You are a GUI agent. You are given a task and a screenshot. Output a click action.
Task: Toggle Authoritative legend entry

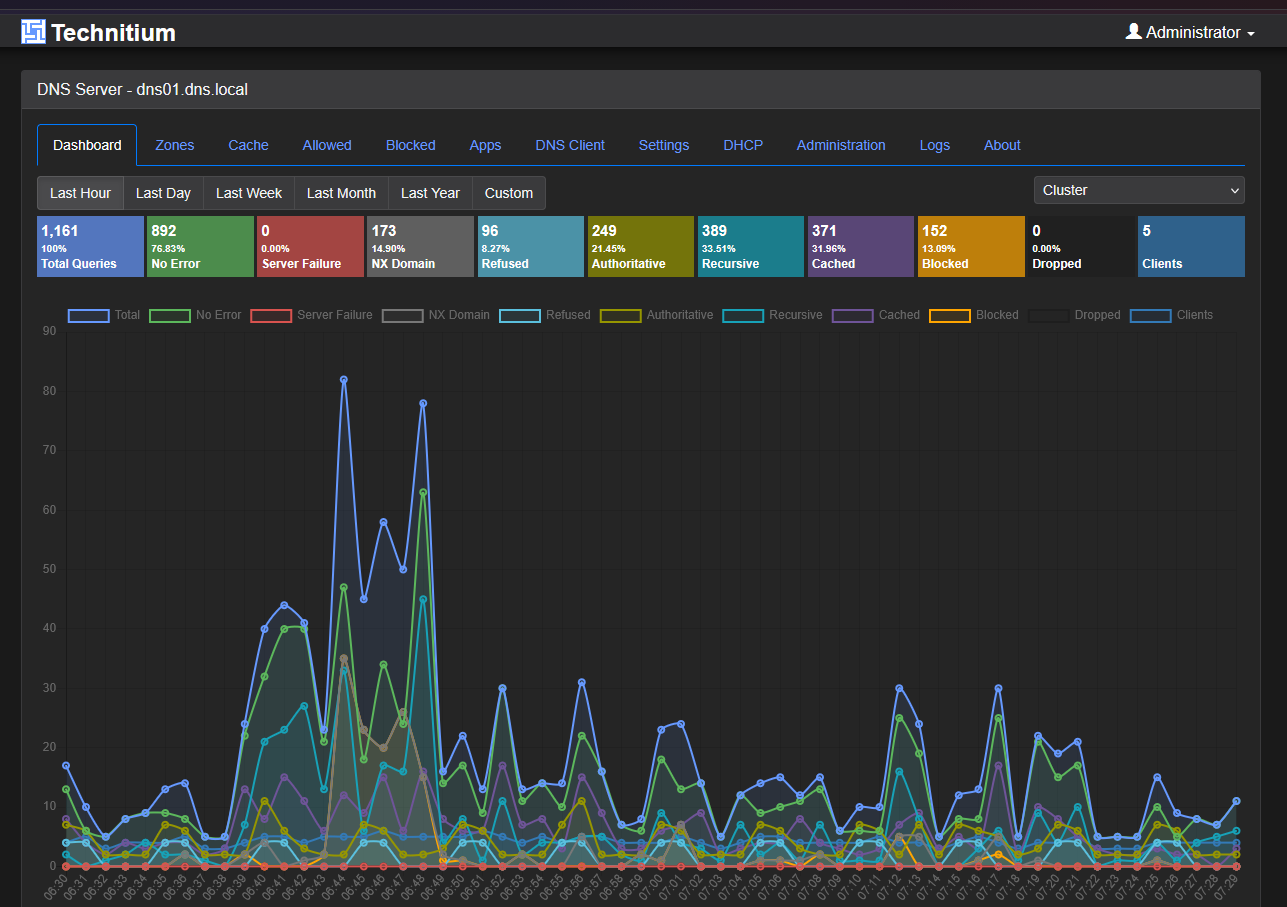pyautogui.click(x=657, y=315)
